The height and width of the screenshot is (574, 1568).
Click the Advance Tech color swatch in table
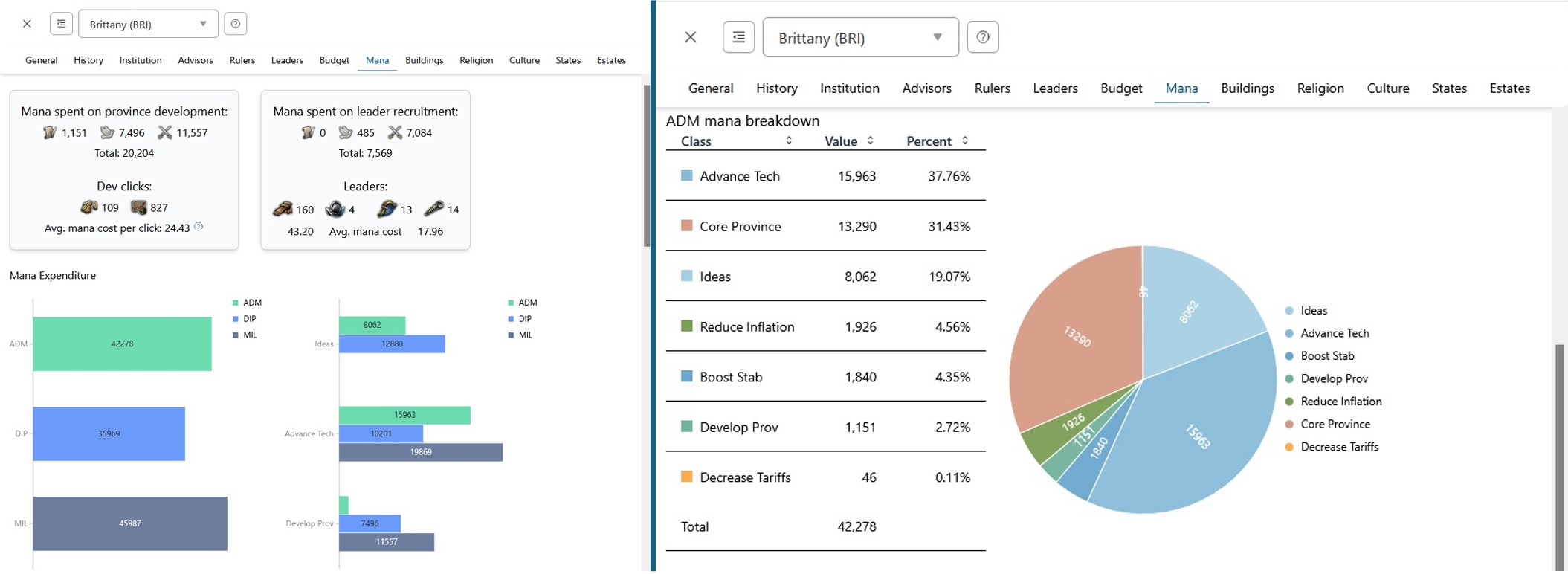click(x=687, y=175)
